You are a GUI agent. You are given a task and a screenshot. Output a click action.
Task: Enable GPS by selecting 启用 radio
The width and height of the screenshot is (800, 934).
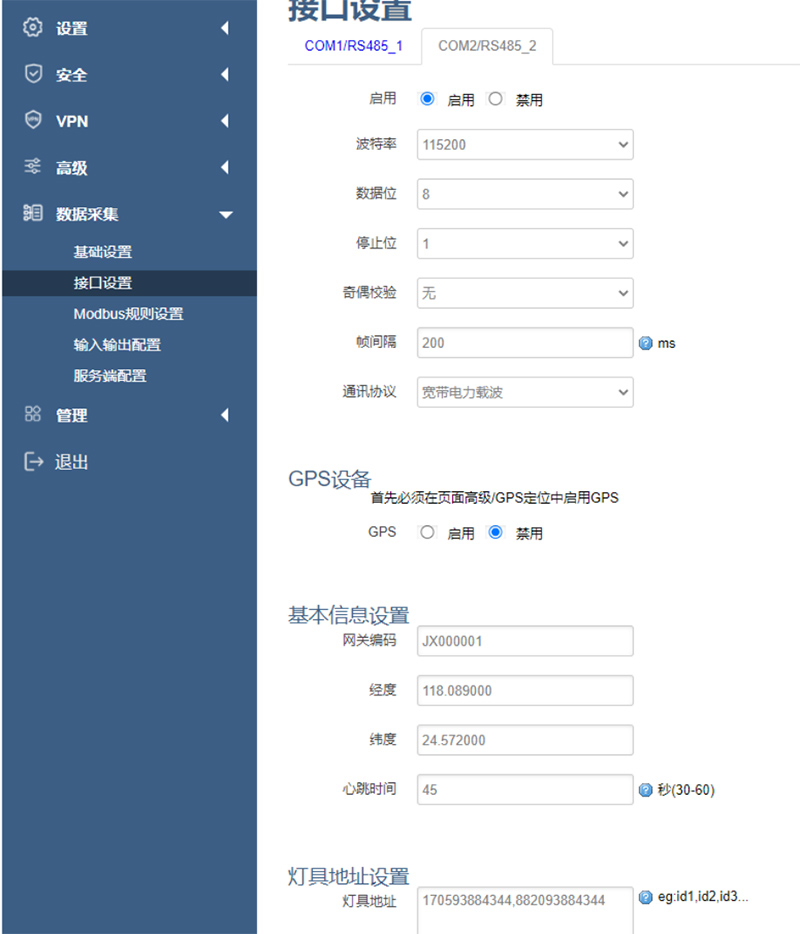click(427, 532)
